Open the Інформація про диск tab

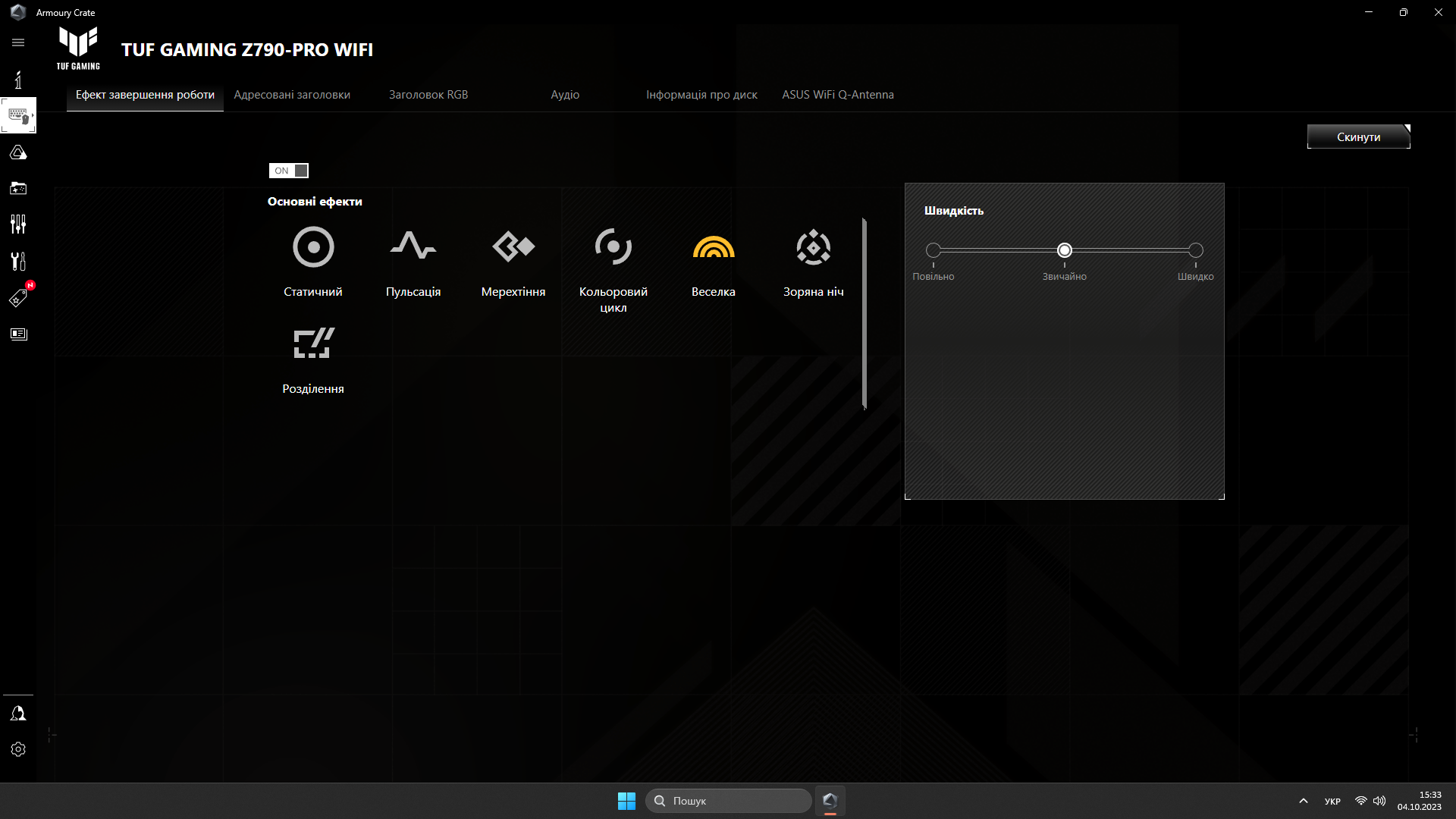click(x=701, y=95)
